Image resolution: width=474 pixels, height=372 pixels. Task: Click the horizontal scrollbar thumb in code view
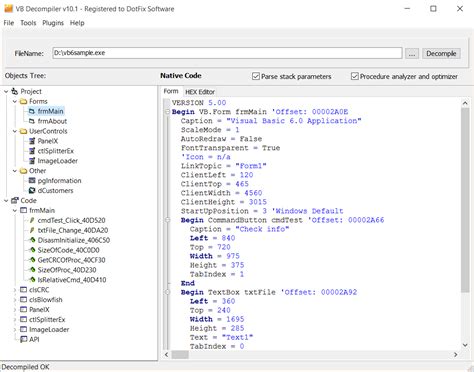[180, 355]
